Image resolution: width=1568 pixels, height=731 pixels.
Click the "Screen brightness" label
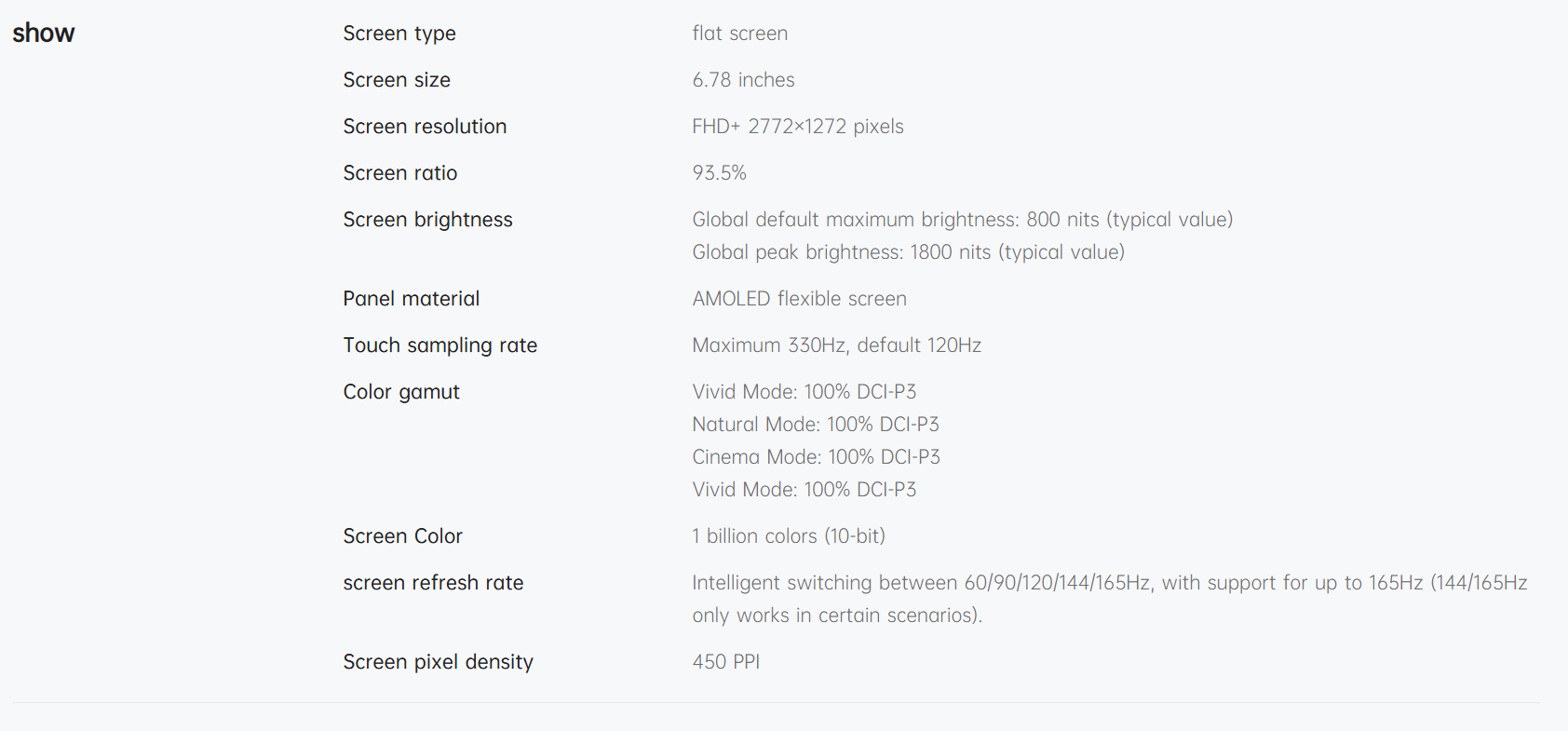click(427, 220)
